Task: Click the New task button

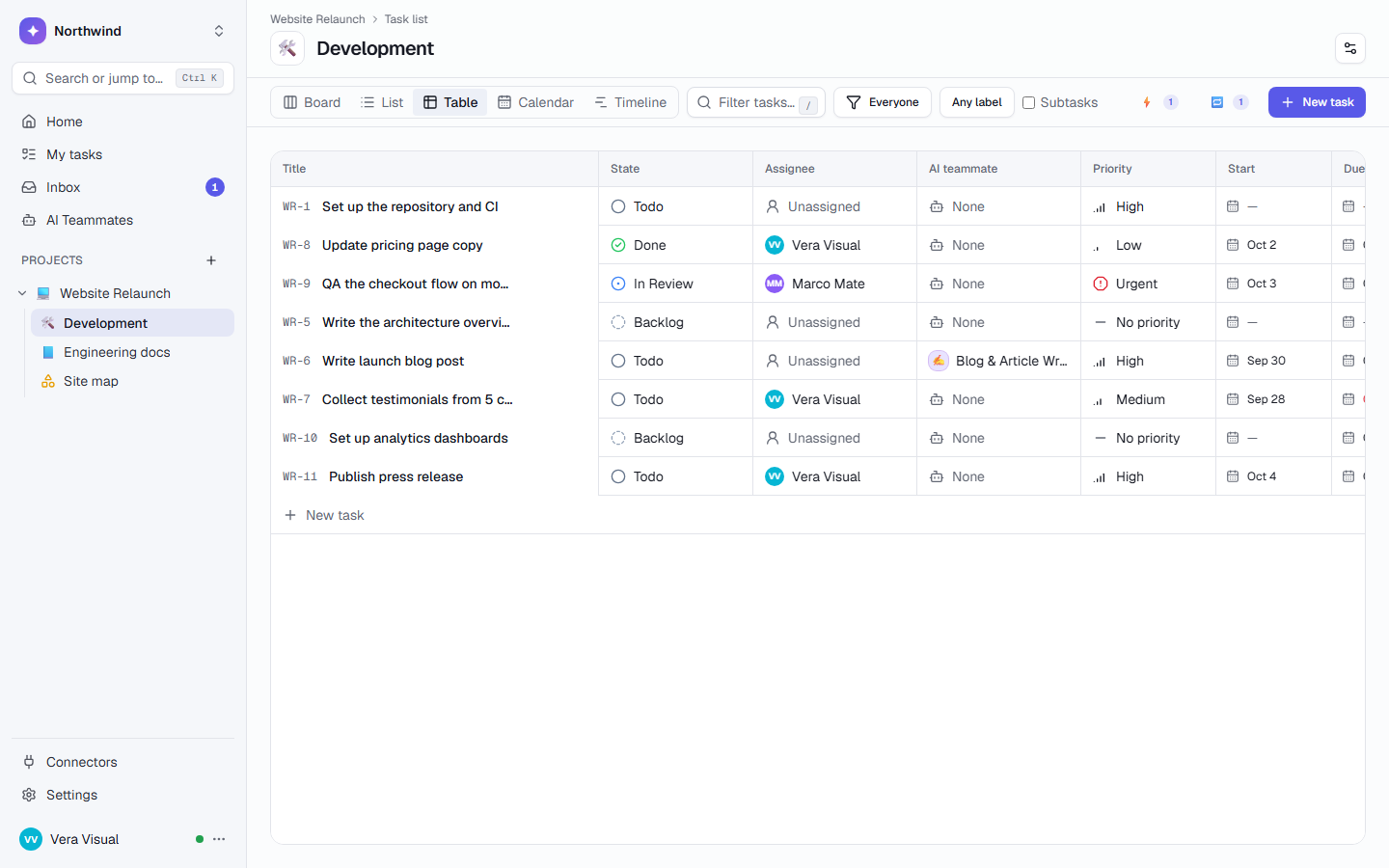Action: click(x=1317, y=102)
